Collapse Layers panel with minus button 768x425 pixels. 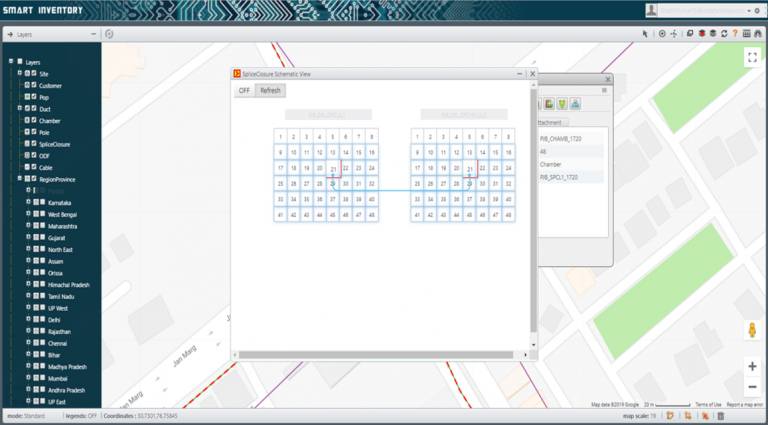tap(94, 34)
